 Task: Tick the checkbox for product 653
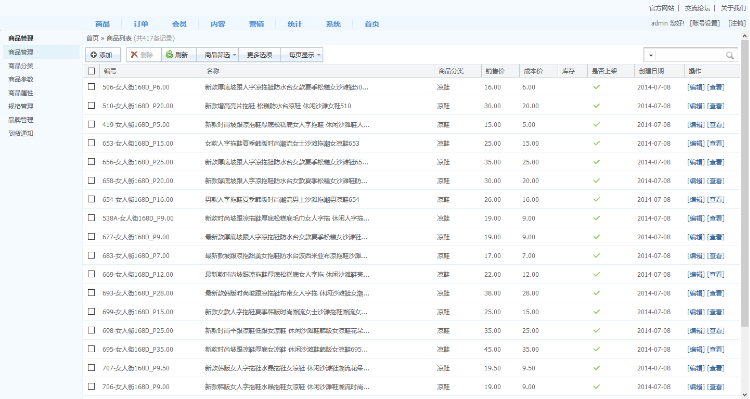point(91,143)
